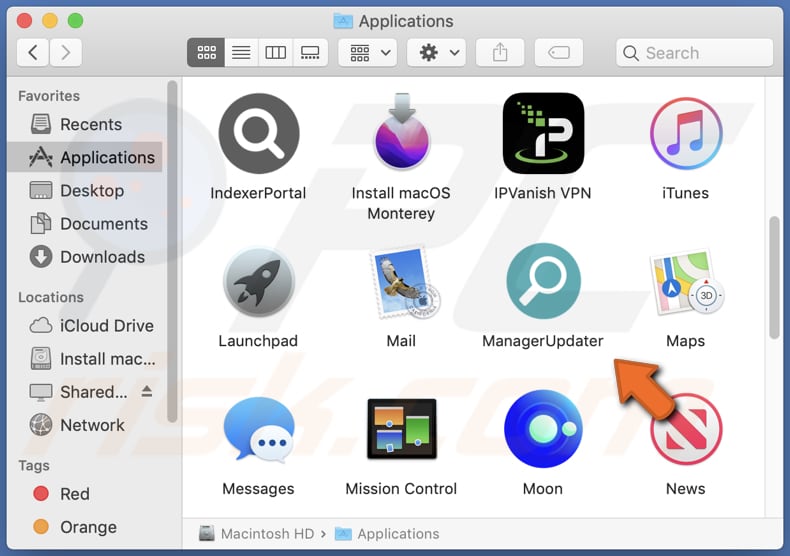Click the 'IndexerPortal' label text
This screenshot has height=556, width=790.
point(258,193)
